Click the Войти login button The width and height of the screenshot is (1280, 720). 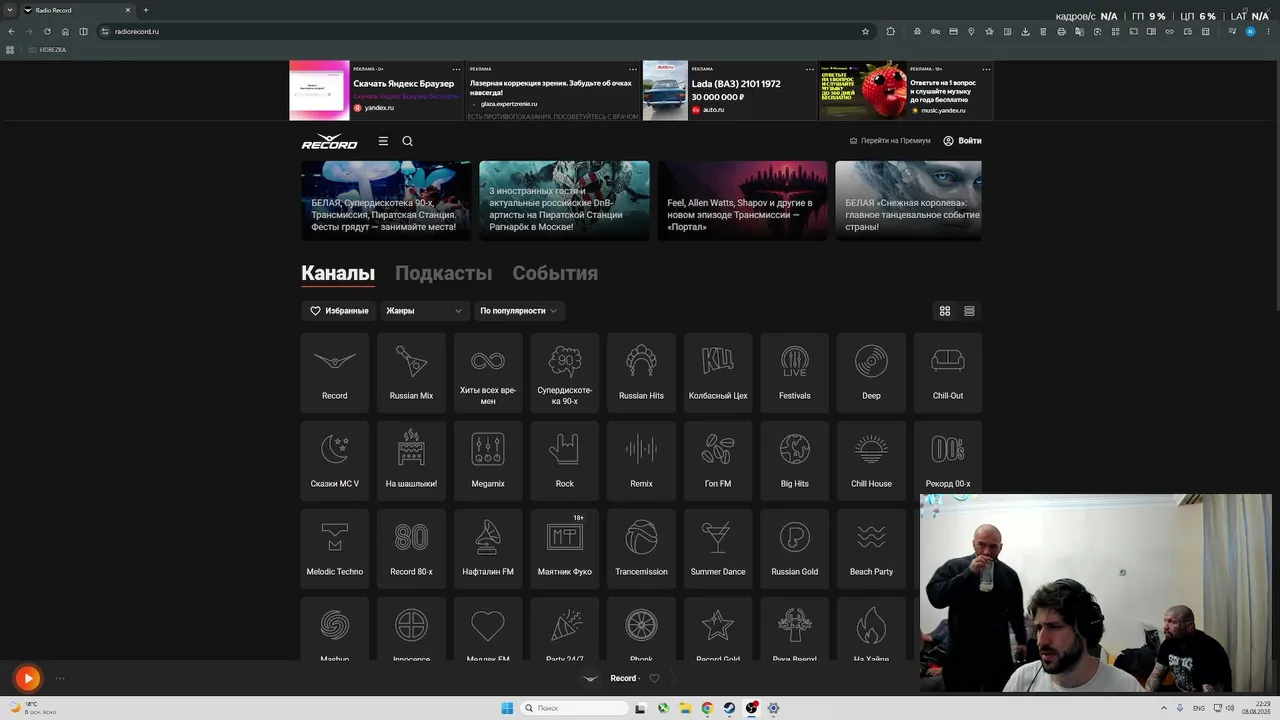[962, 141]
